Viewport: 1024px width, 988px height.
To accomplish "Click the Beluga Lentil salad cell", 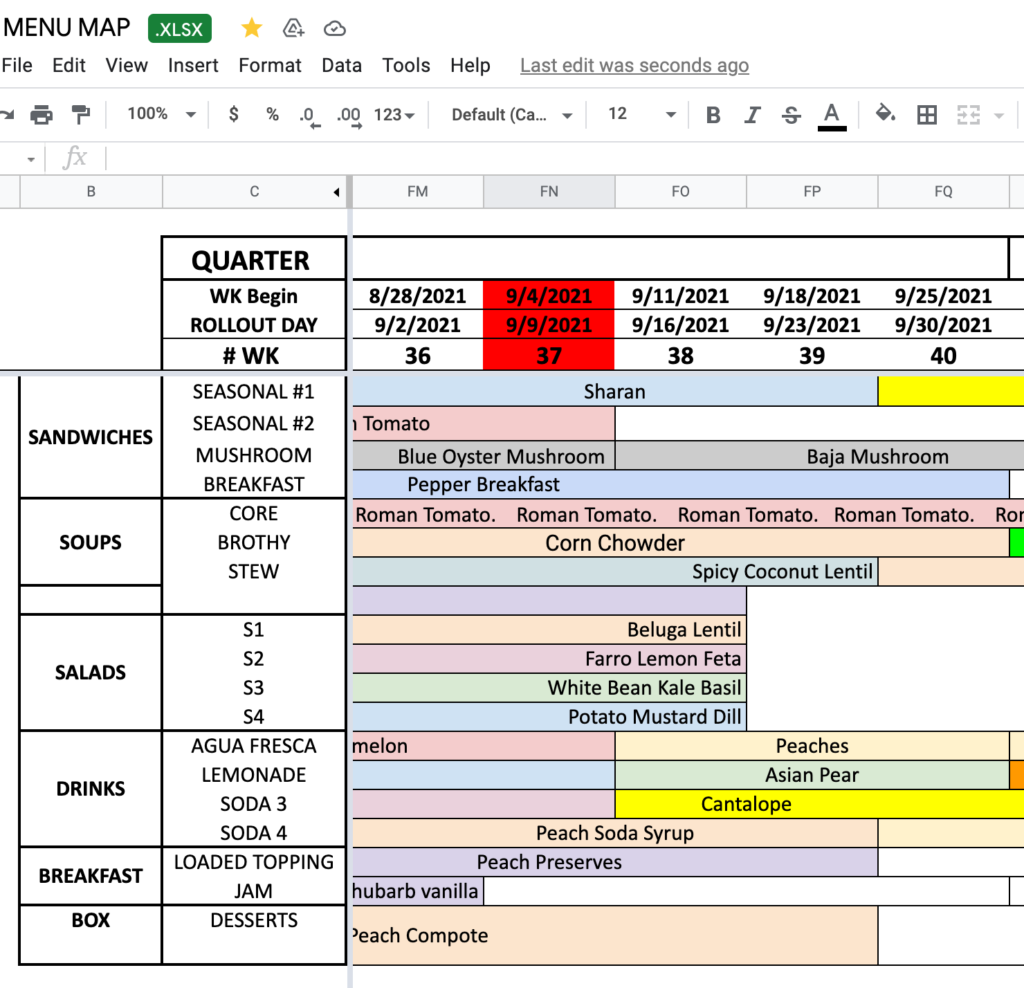I will tap(549, 629).
